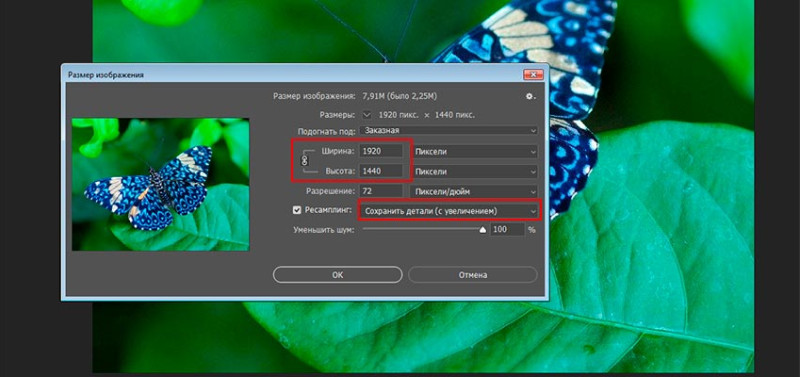This screenshot has width=800, height=377.
Task: Click the Разрешение field showing 72
Action: point(380,191)
